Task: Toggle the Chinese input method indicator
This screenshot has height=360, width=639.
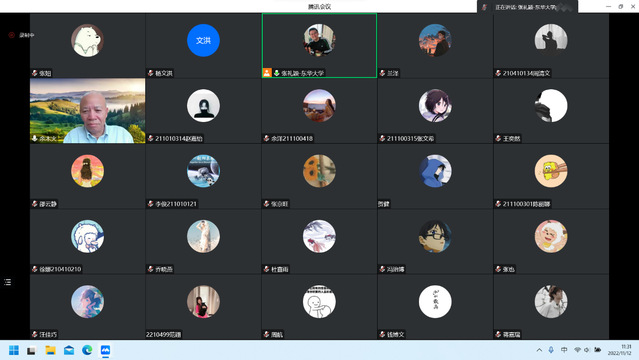Action: [564, 350]
